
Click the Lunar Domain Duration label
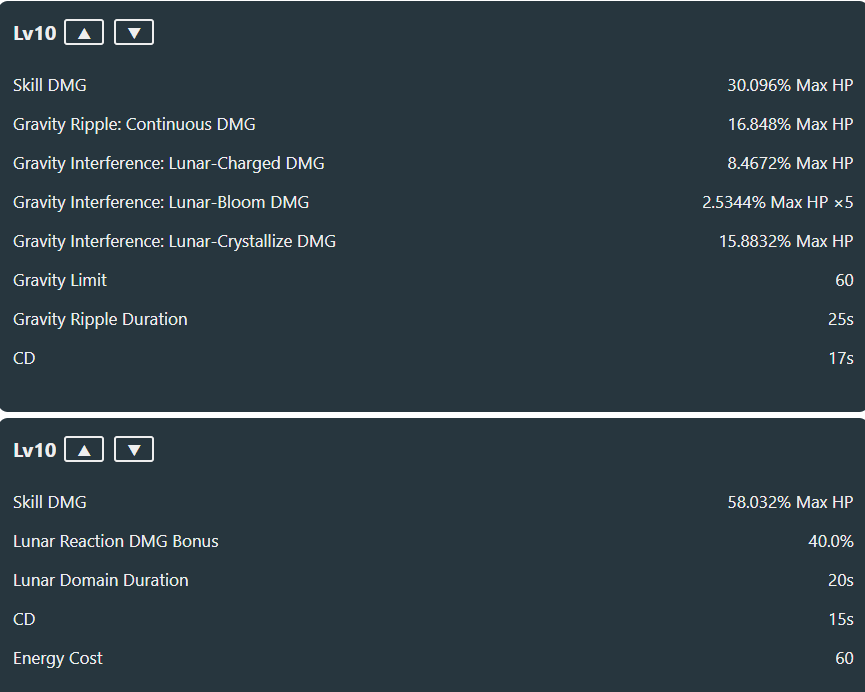click(x=100, y=580)
